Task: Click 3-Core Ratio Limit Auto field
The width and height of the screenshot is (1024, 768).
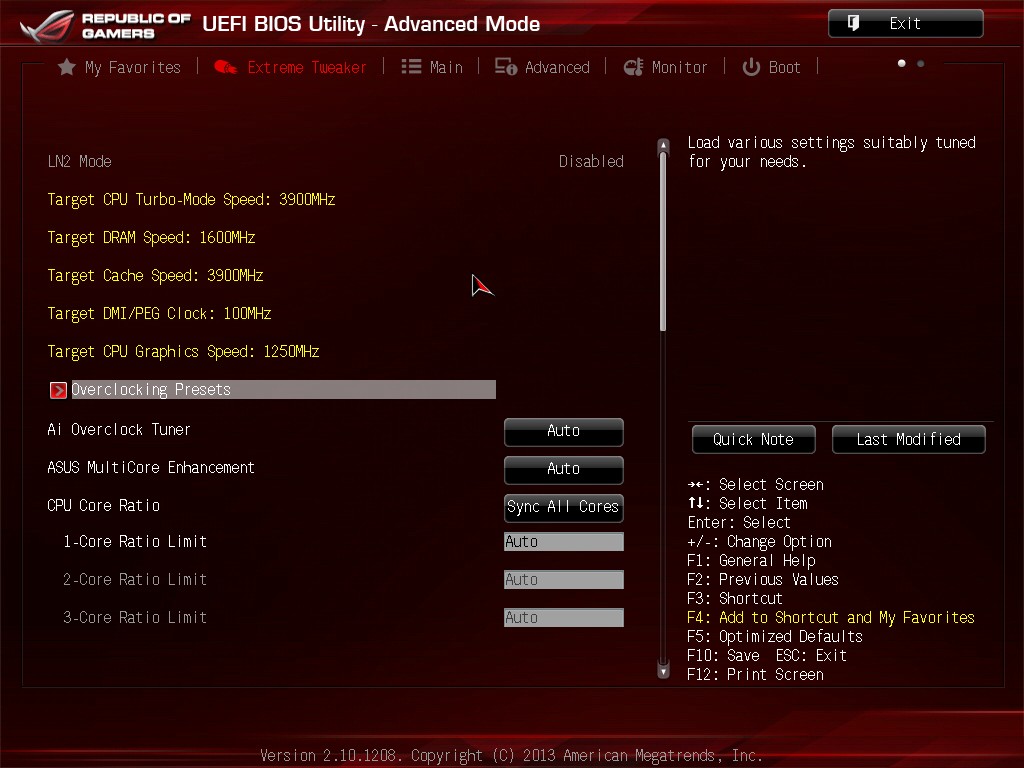Action: (x=564, y=617)
